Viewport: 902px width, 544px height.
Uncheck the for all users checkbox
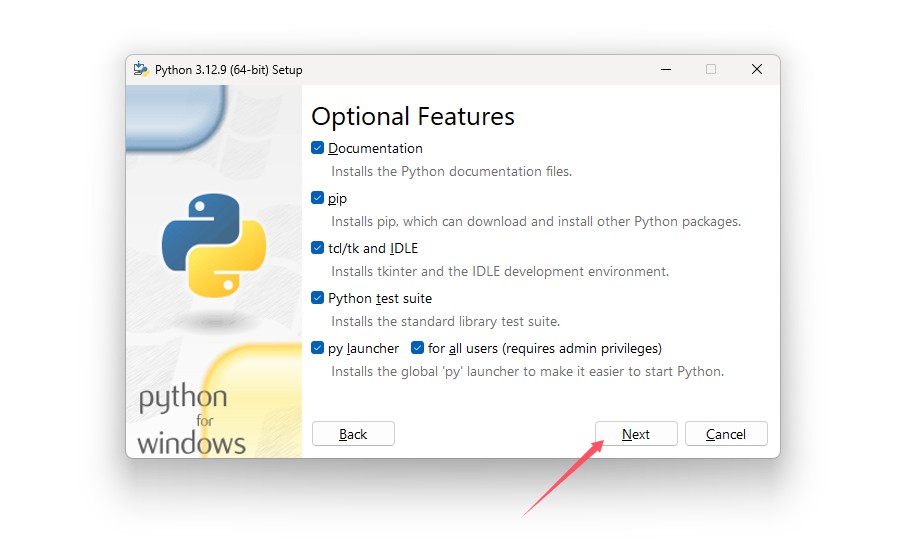coord(417,348)
